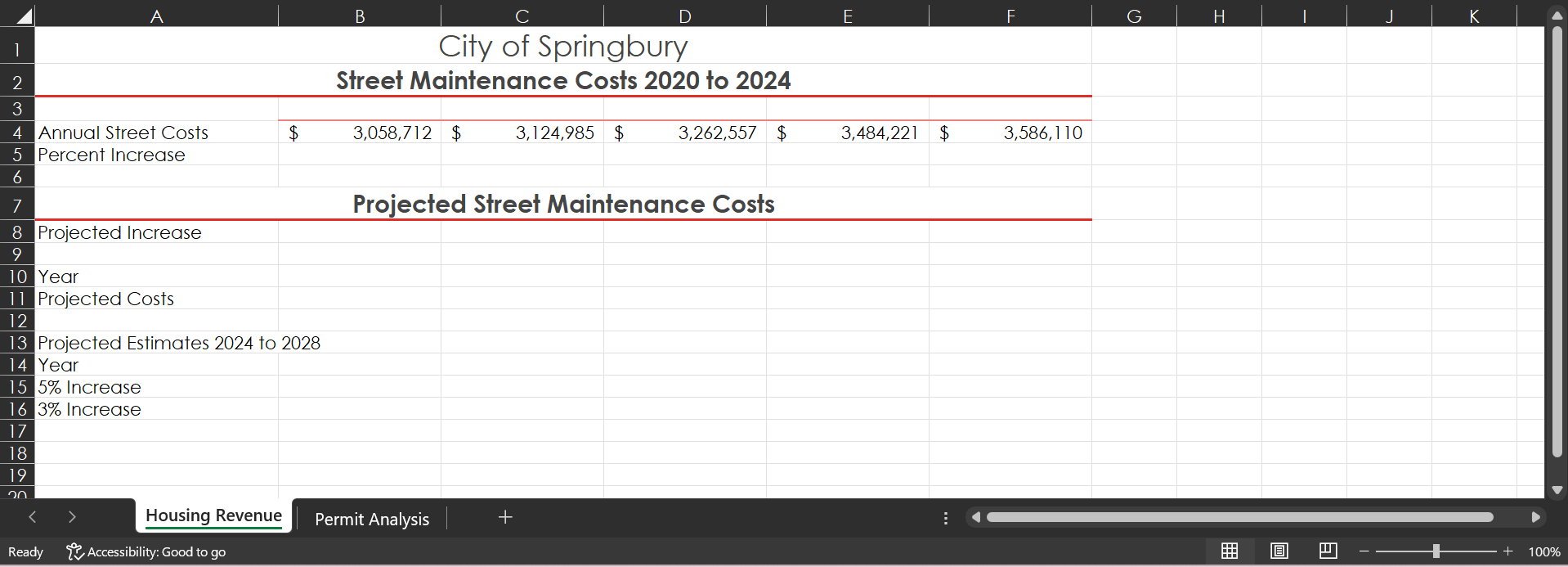Select column F header
The image size is (1568, 567).
click(1010, 16)
